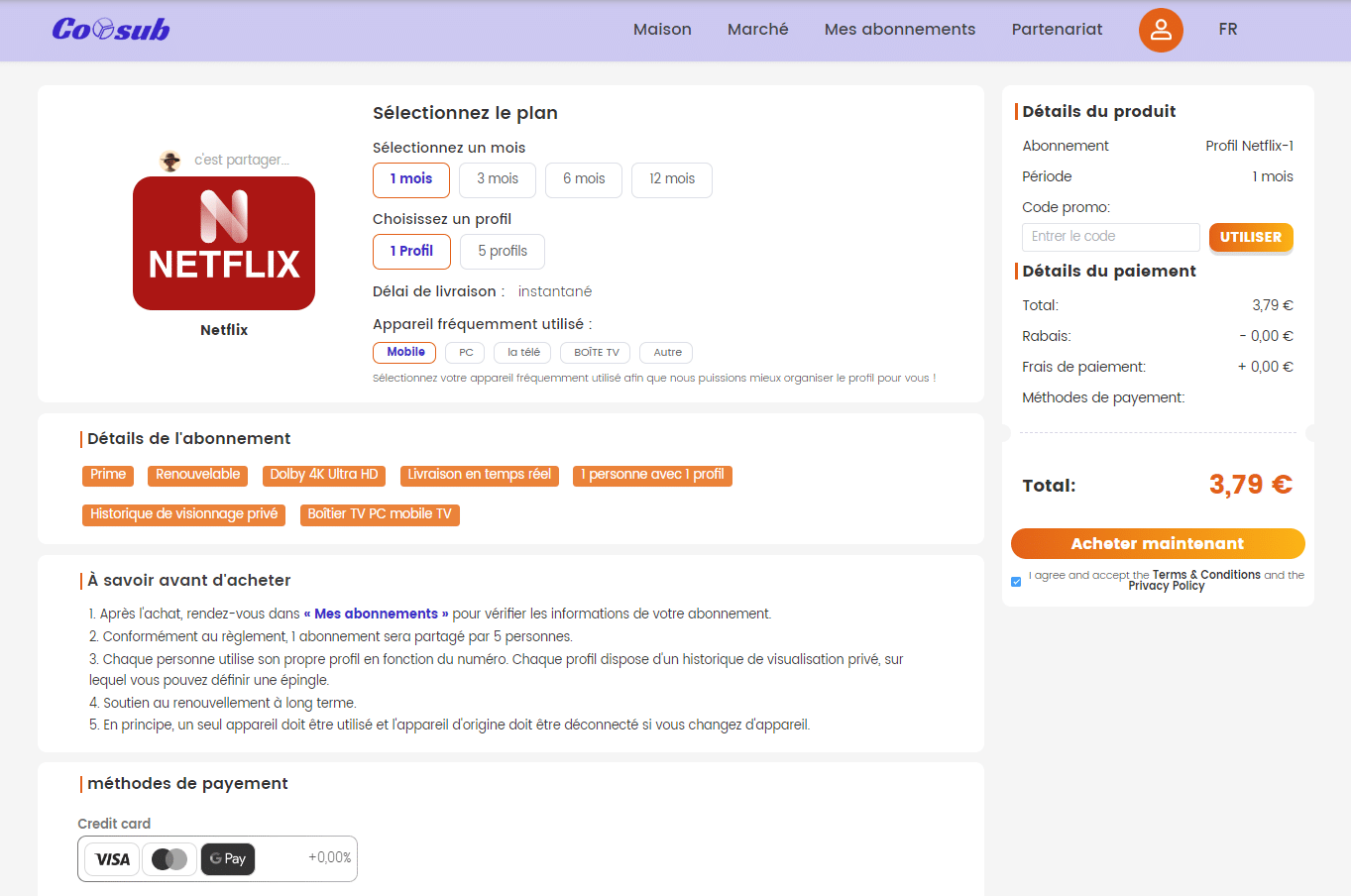
Task: Open Mes abonnements in navigation bar
Action: 900,30
